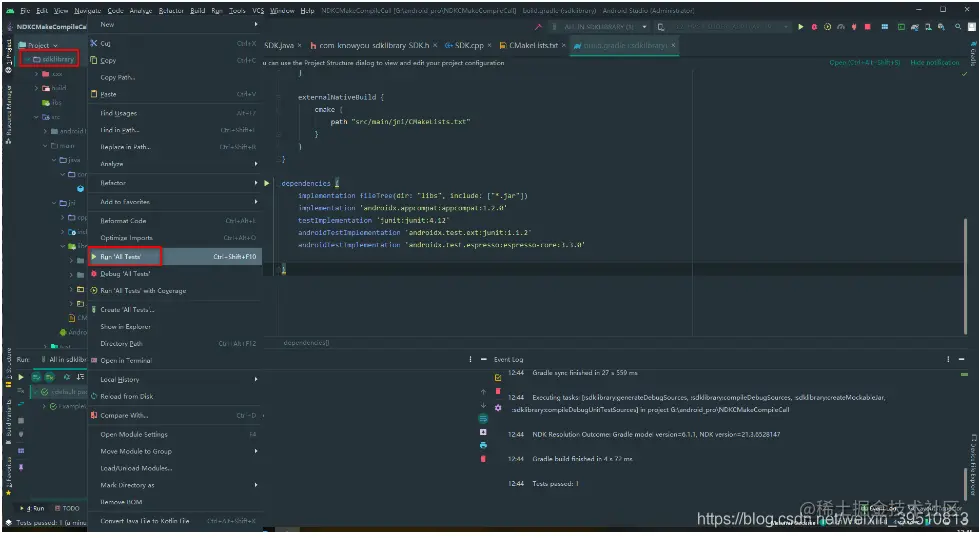Open Device File Explorer side panel
Image resolution: width=979 pixels, height=538 pixels.
point(973,465)
